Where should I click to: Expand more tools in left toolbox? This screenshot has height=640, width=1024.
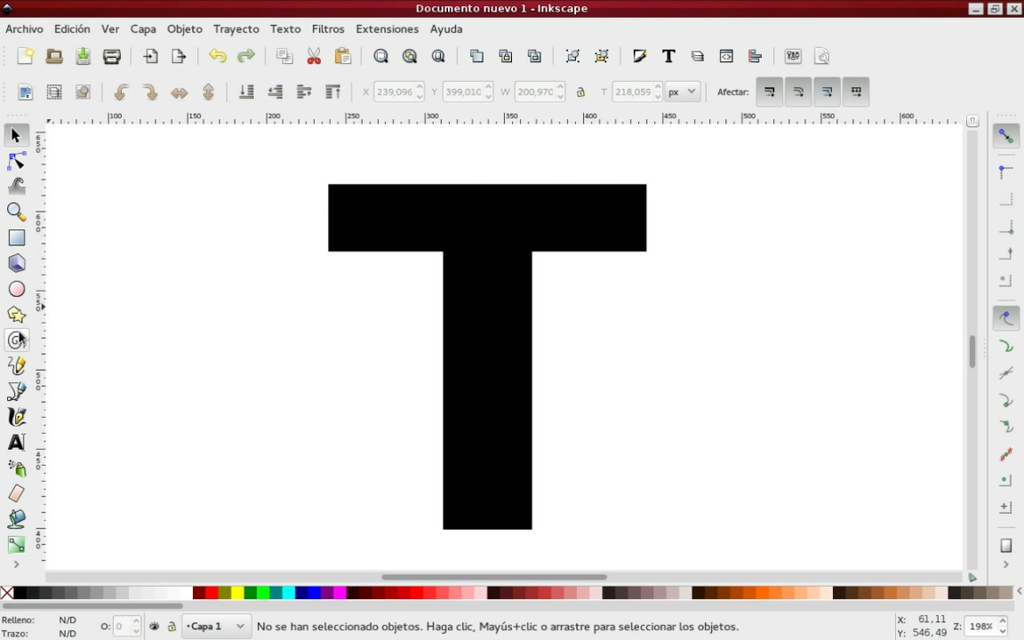(16, 564)
